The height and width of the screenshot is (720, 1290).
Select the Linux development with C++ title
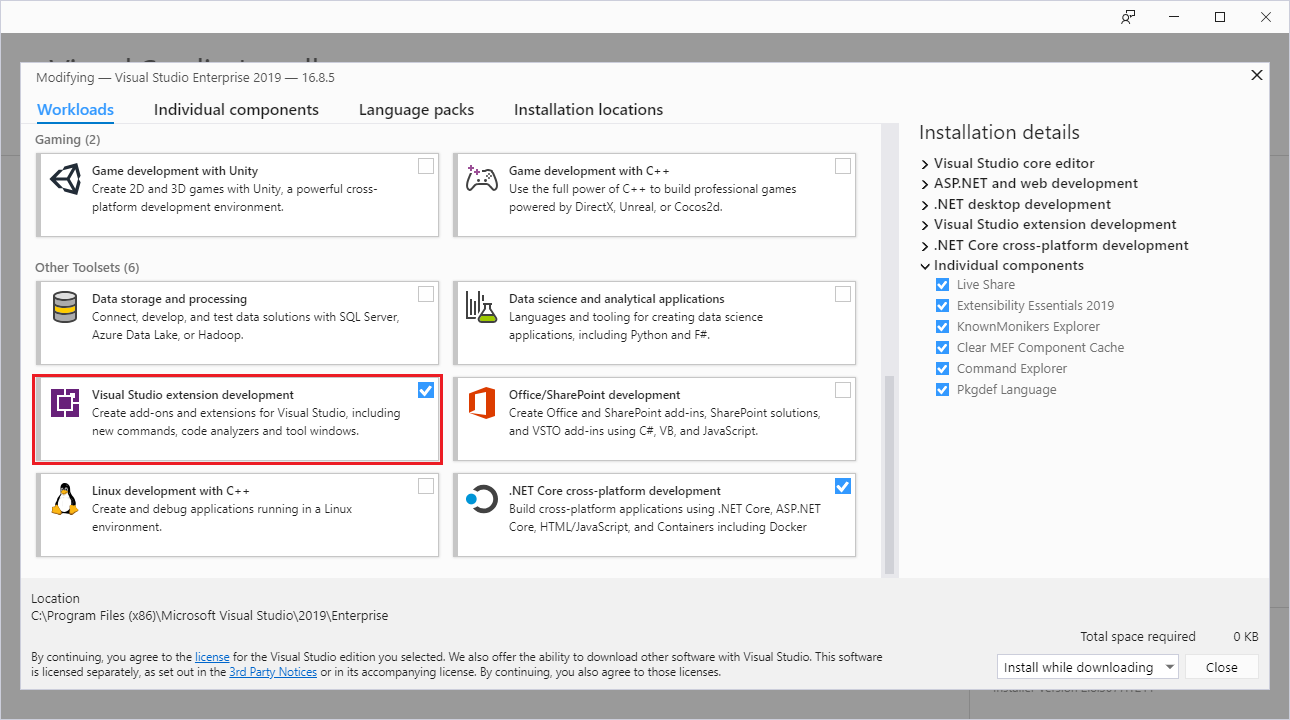pos(171,491)
